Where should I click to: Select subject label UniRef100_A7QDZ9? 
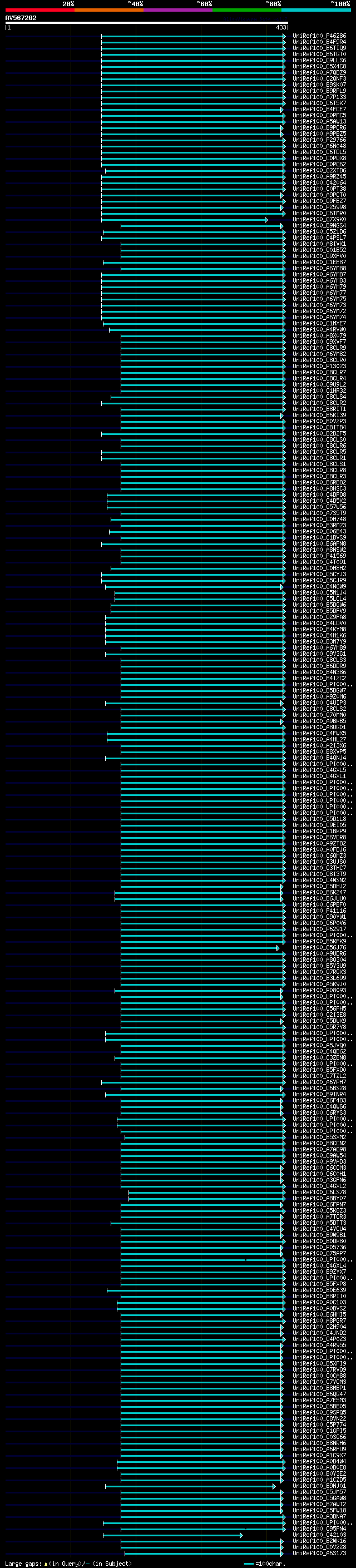coord(319,72)
